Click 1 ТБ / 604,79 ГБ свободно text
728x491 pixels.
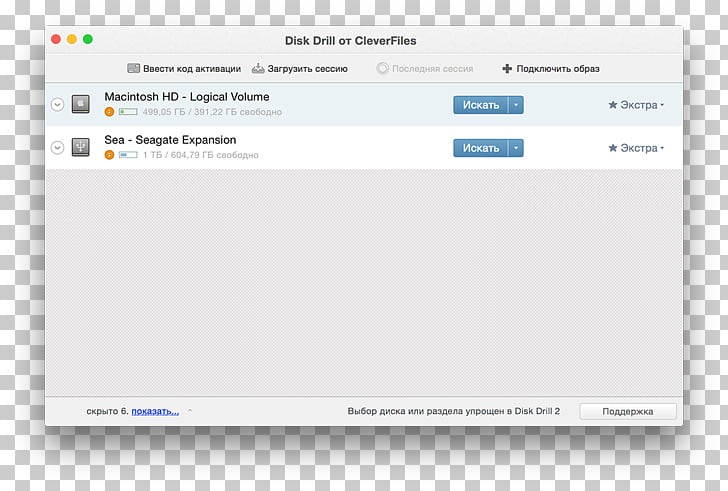tap(201, 155)
